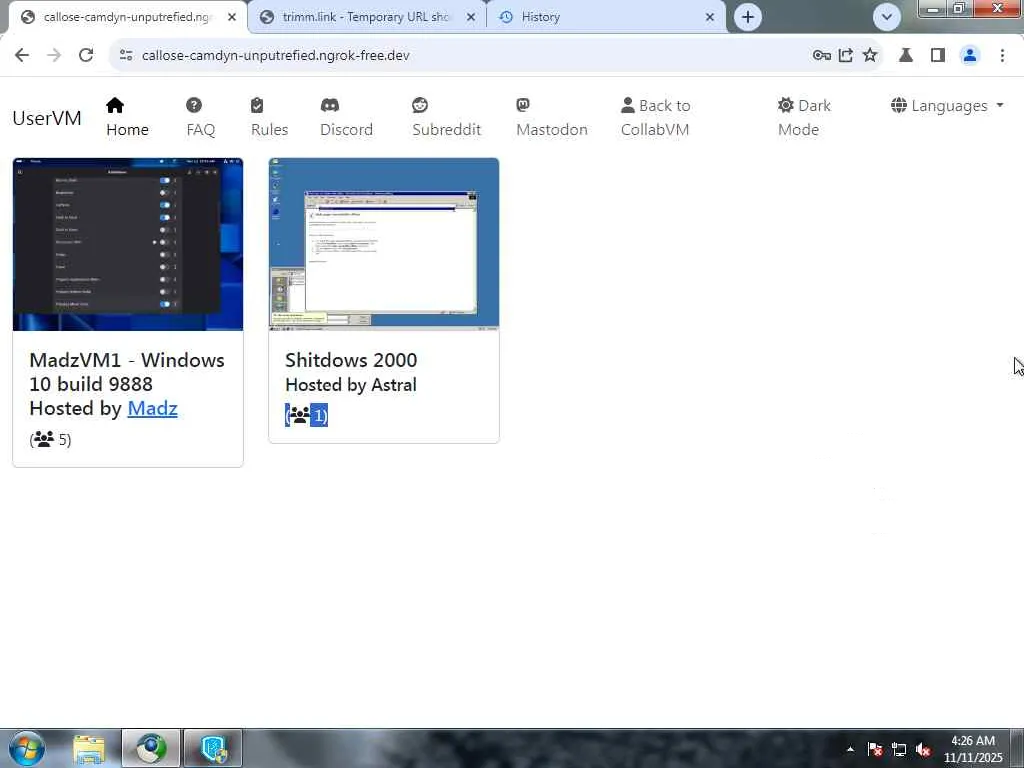Go to Home in the navbar
Viewport: 1024px width, 768px height.
(127, 118)
